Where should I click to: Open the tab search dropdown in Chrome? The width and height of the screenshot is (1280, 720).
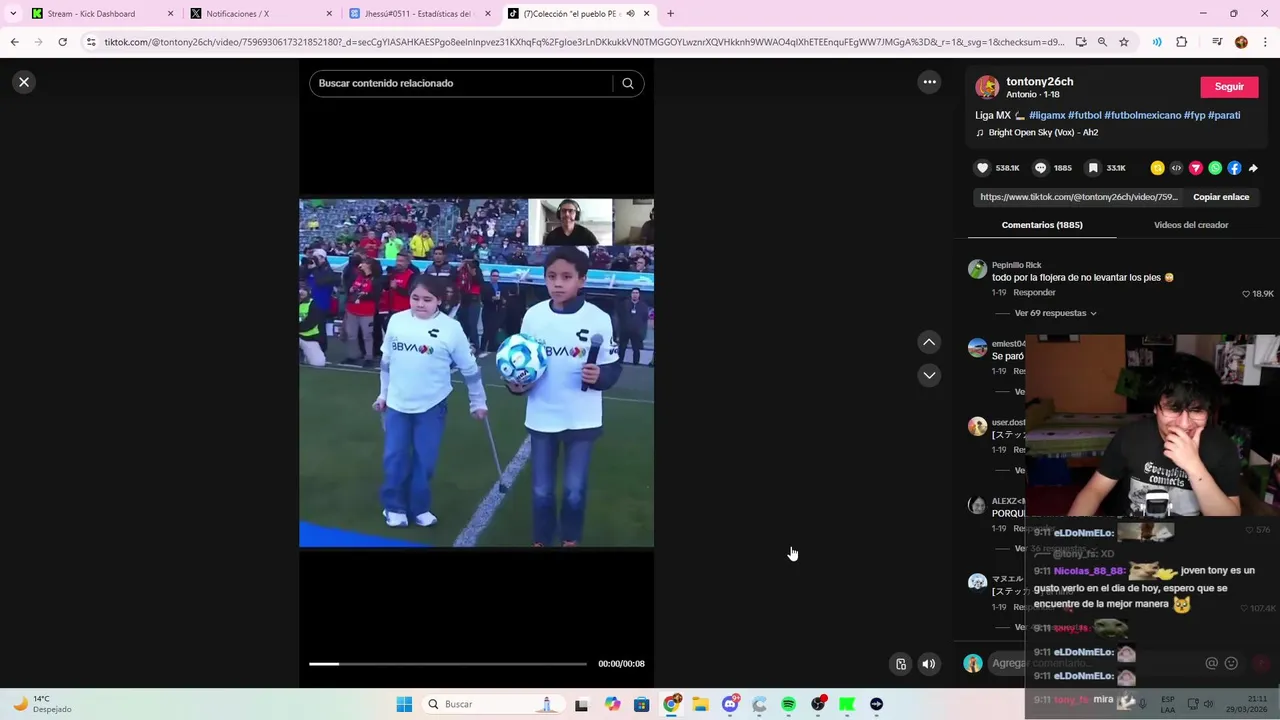[x=13, y=14]
